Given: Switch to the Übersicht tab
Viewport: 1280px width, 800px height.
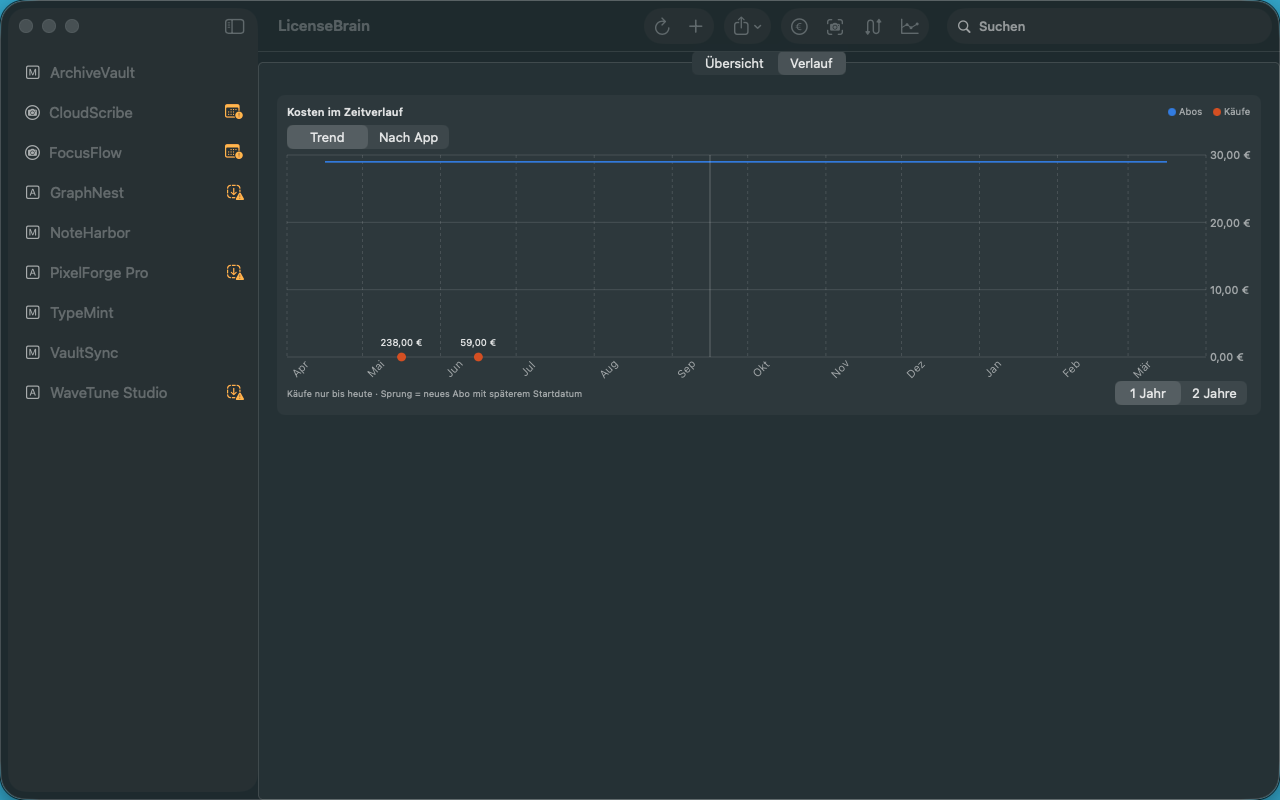Looking at the screenshot, I should click(x=734, y=63).
